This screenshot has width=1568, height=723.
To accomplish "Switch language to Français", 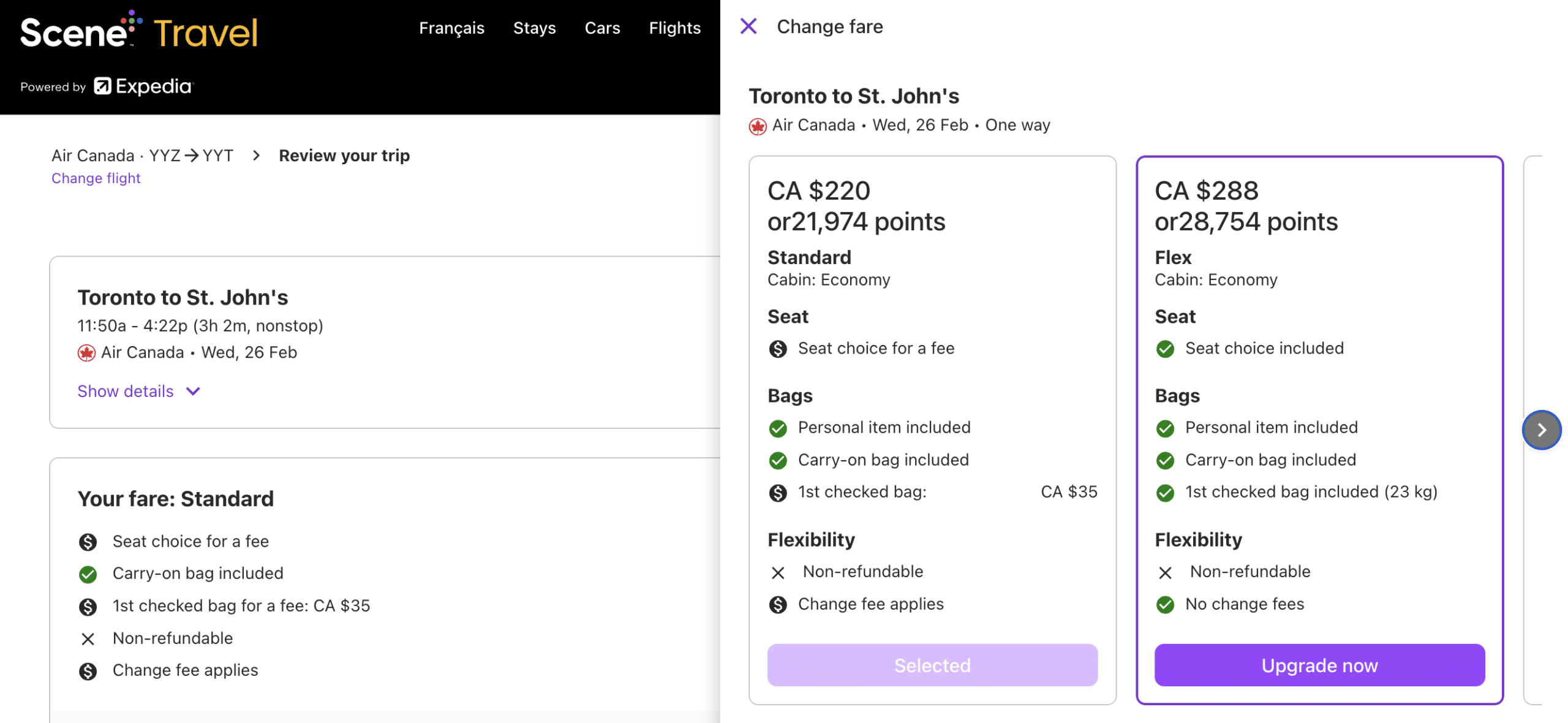I will click(451, 28).
